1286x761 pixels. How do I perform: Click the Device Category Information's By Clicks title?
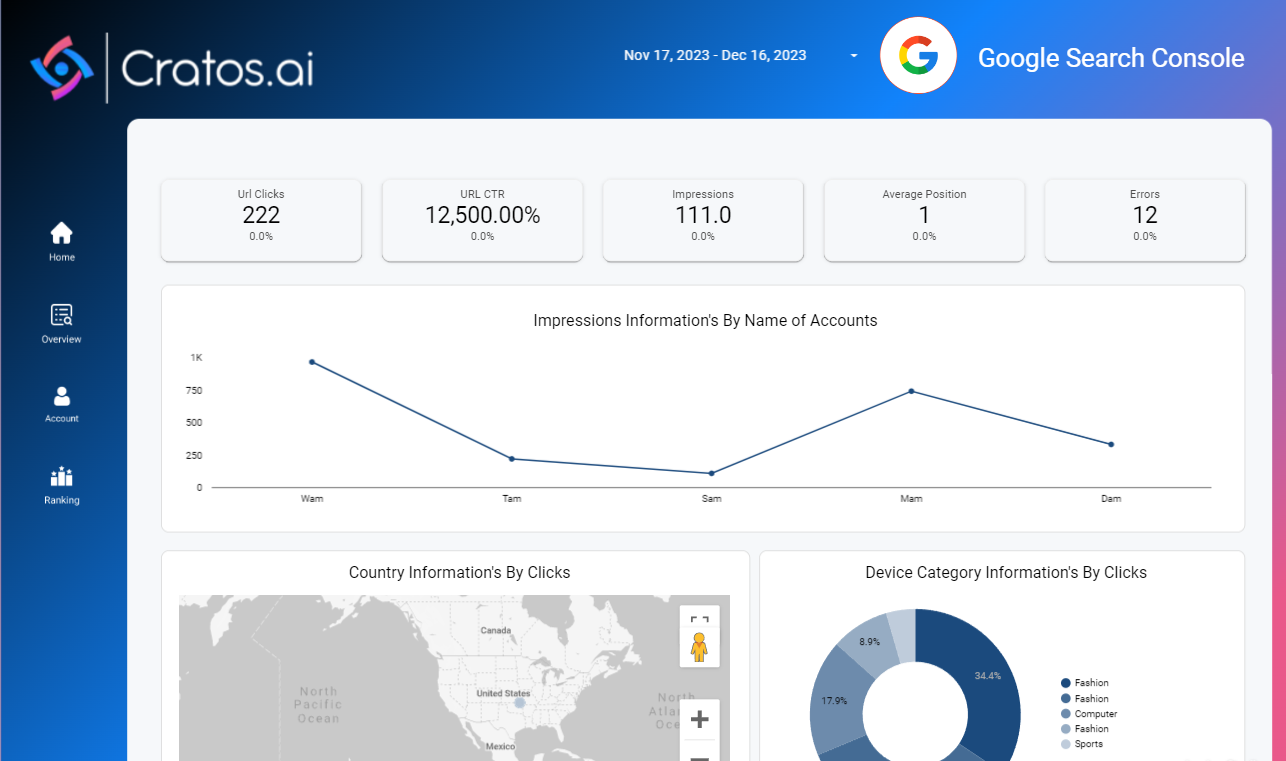[x=1006, y=573]
